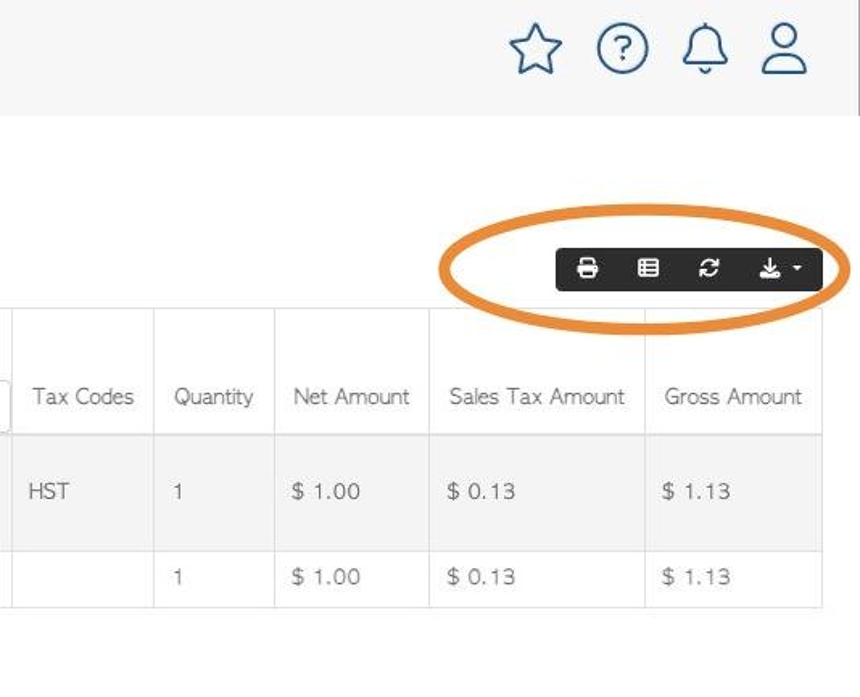Expand the download dropdown caret
Screen dimensions: 860x697
797,268
